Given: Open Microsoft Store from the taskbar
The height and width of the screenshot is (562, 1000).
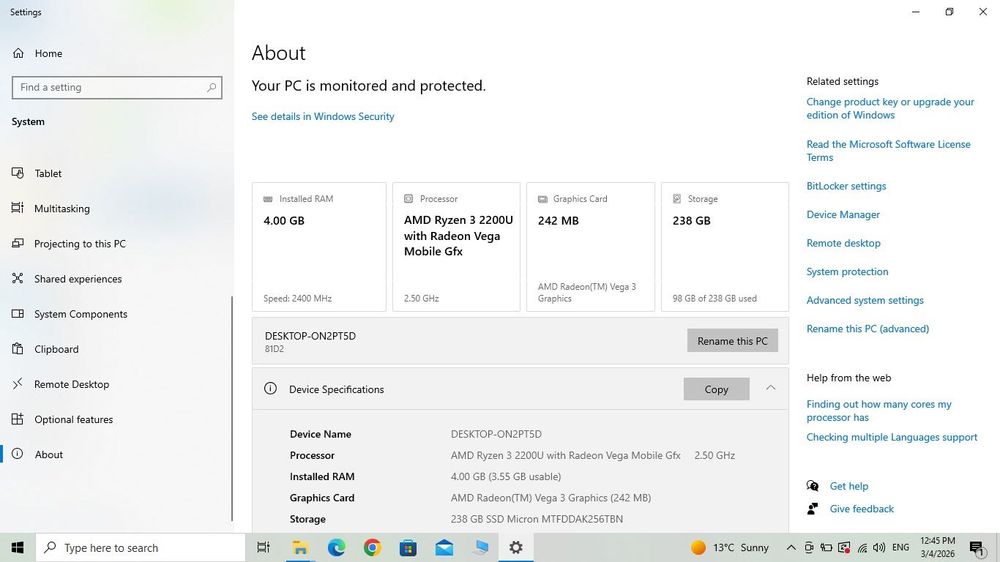Looking at the screenshot, I should click(x=408, y=547).
